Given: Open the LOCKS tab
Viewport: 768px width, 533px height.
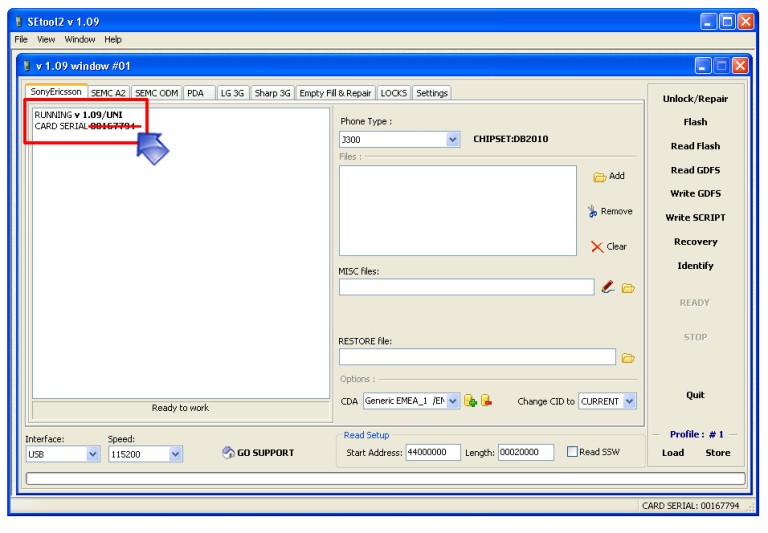Looking at the screenshot, I should coord(394,93).
